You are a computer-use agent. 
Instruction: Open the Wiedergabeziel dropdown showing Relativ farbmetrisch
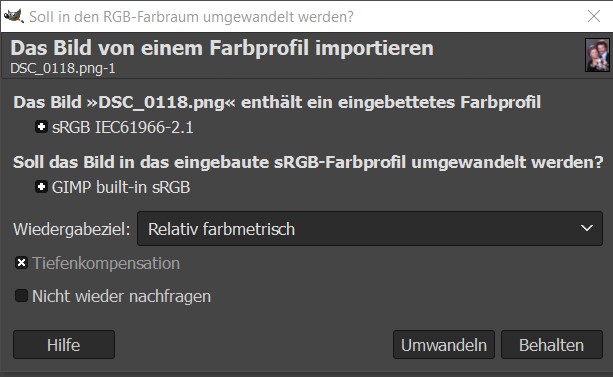(x=370, y=229)
